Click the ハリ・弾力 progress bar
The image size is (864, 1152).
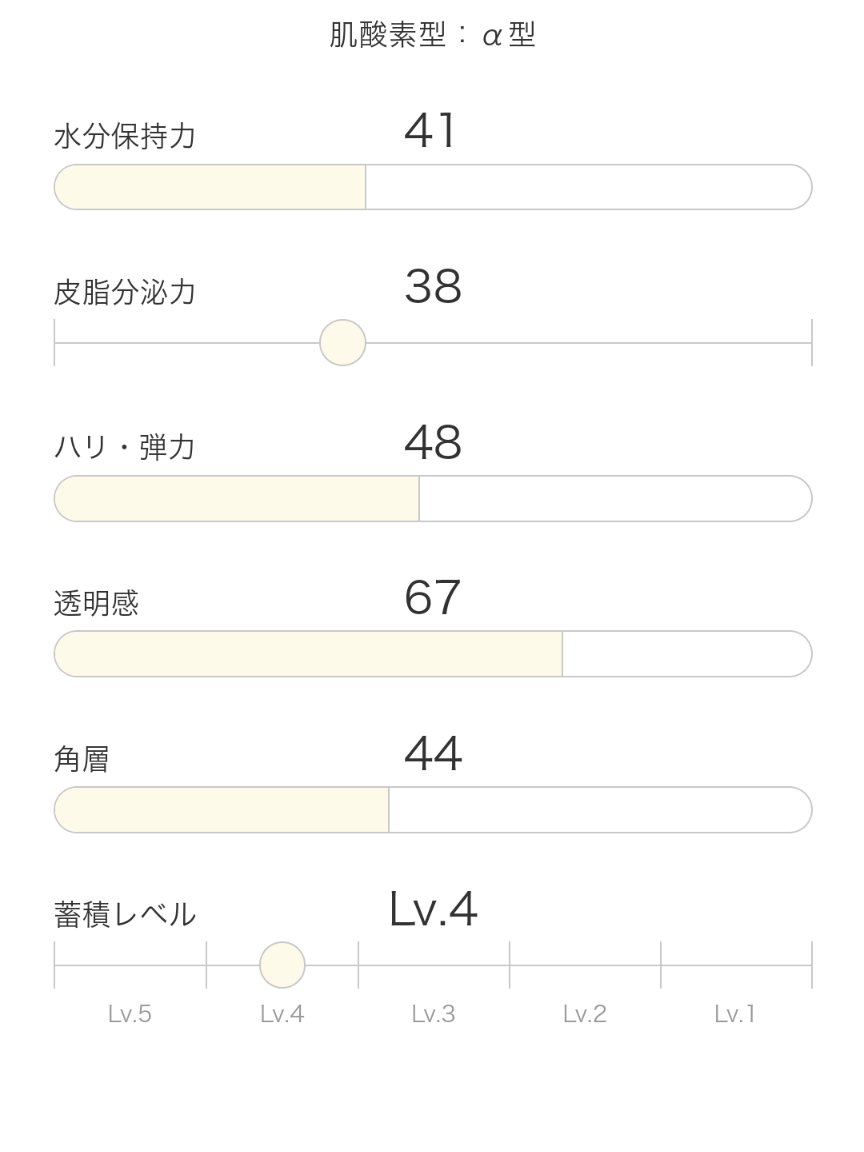[430, 498]
